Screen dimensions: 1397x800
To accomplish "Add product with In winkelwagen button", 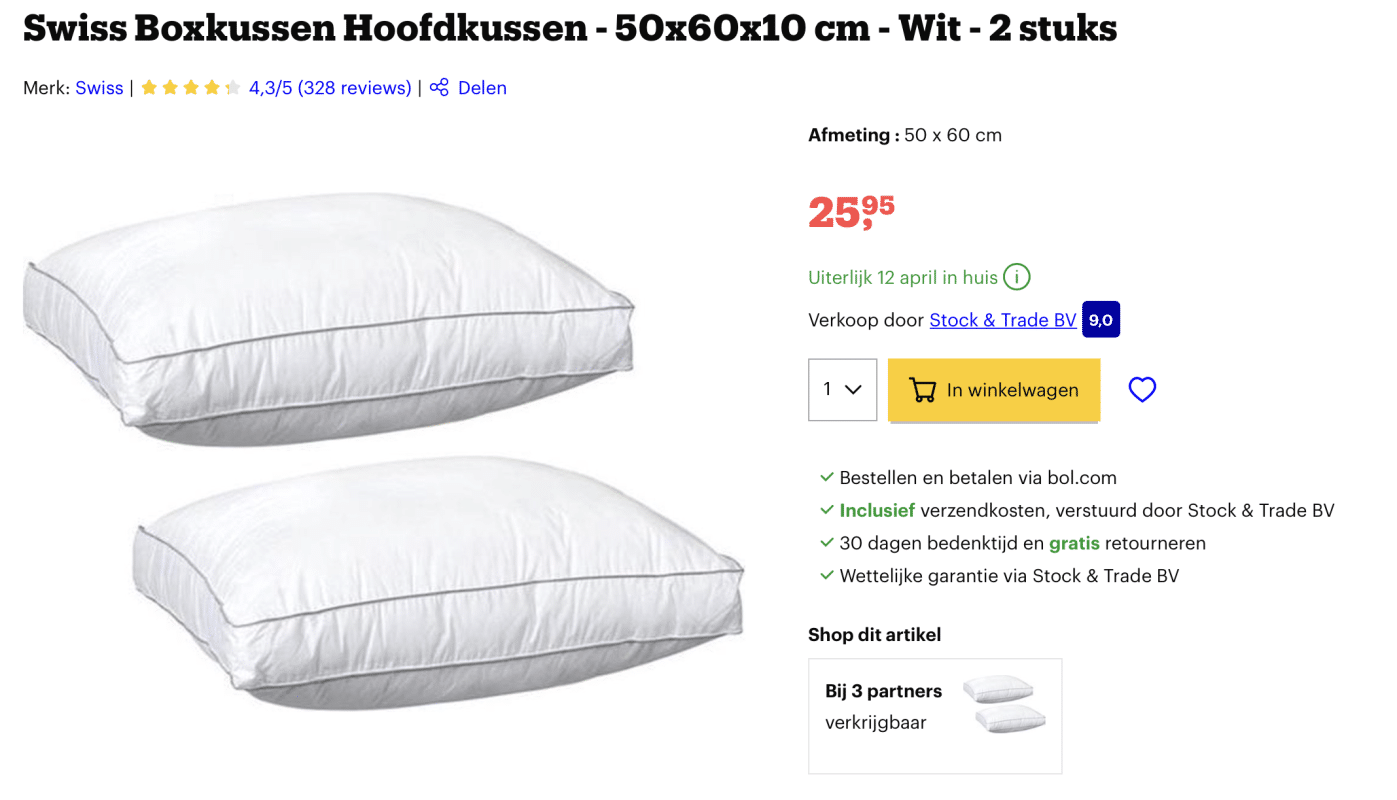I will tap(994, 390).
